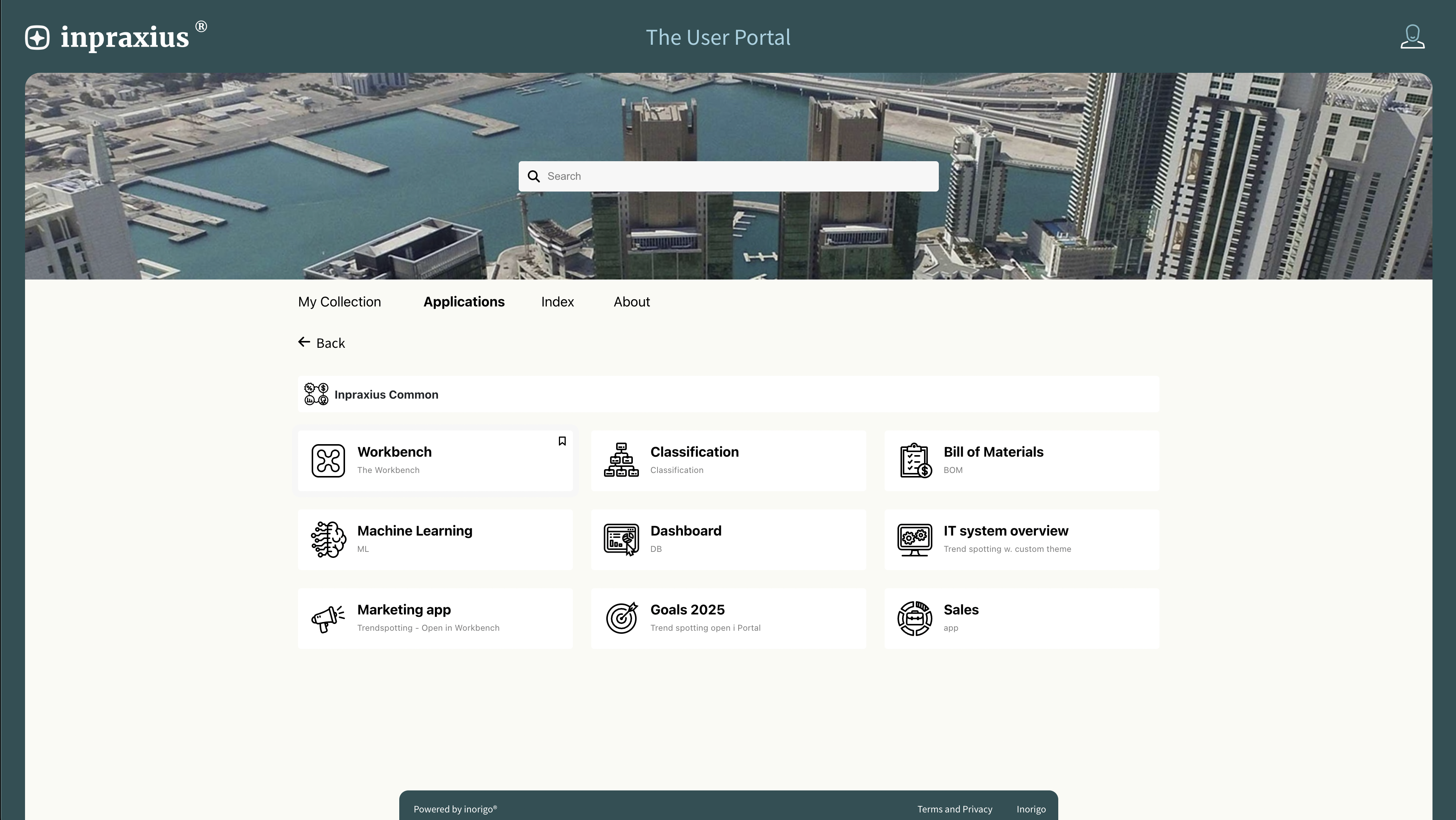Click the inpraxius logo icon
The height and width of the screenshot is (820, 1456).
(37, 37)
